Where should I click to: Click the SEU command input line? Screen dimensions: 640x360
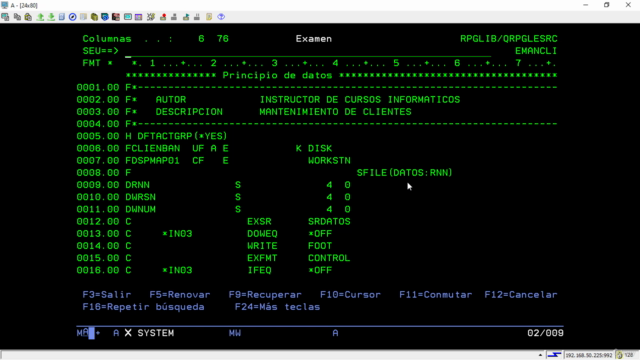point(308,51)
